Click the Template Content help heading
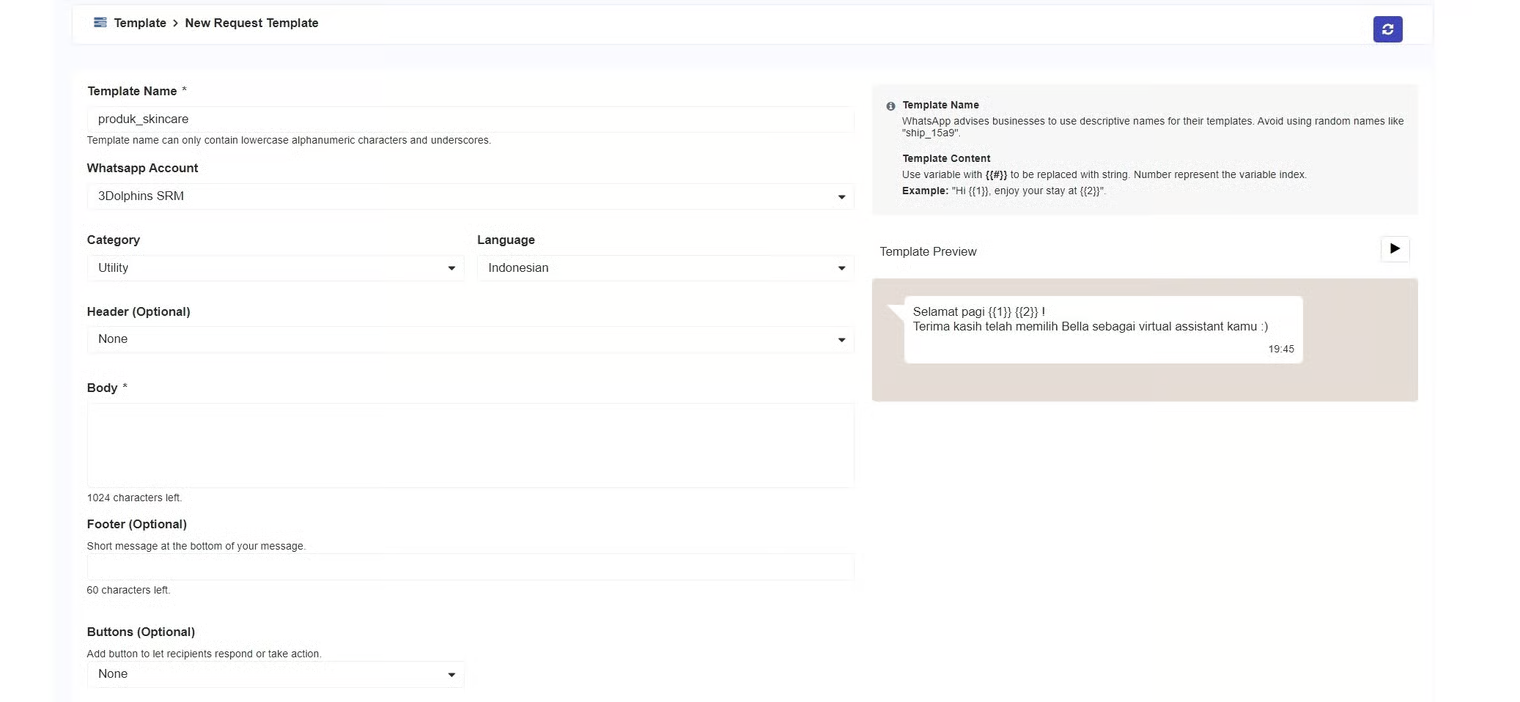Viewport: 1520px width, 702px height. [x=946, y=159]
